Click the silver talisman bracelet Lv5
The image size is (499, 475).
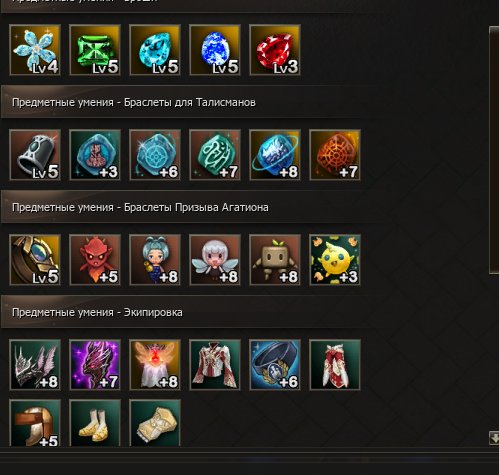[x=35, y=155]
